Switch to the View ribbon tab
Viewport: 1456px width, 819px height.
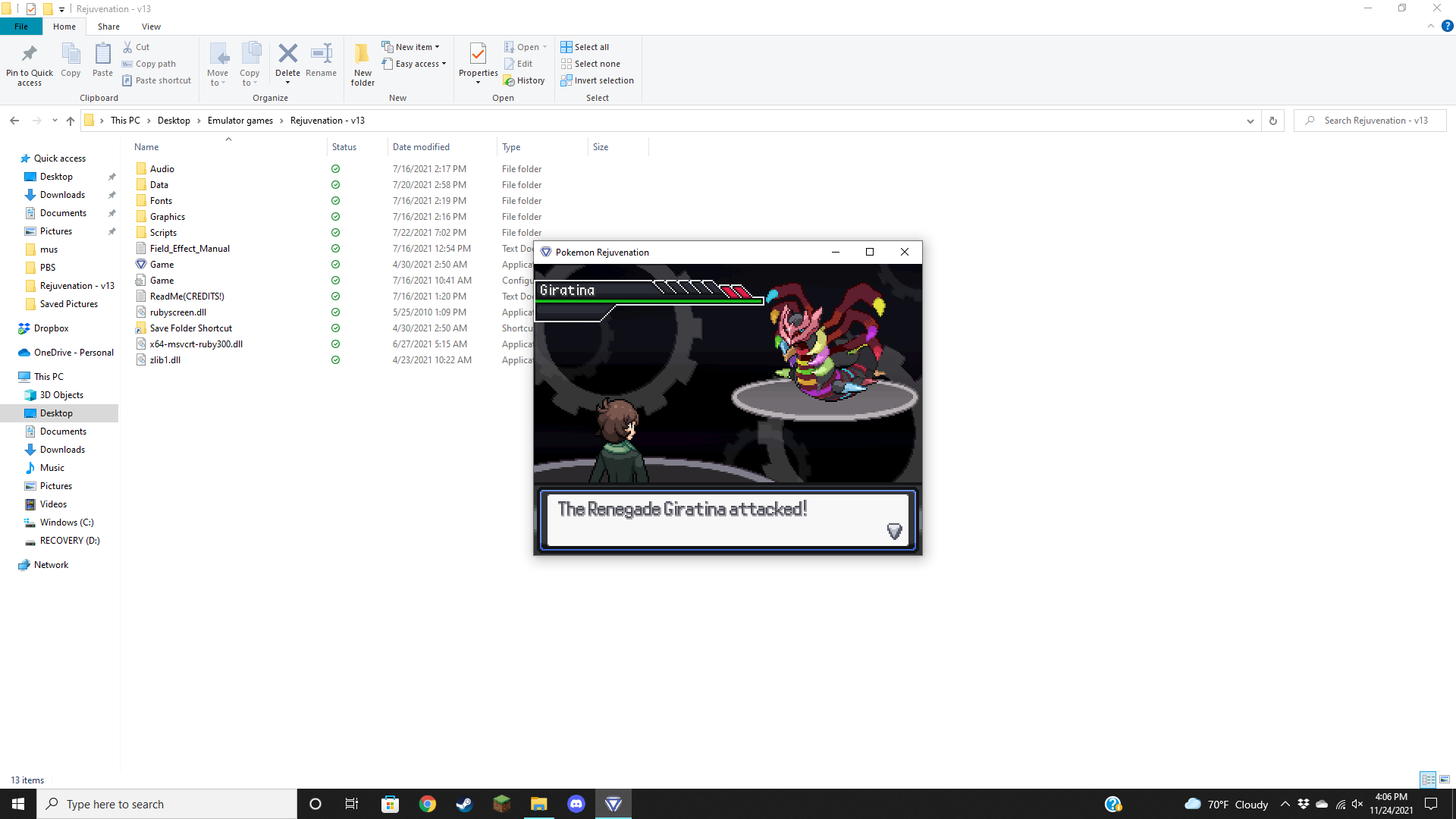(x=151, y=27)
